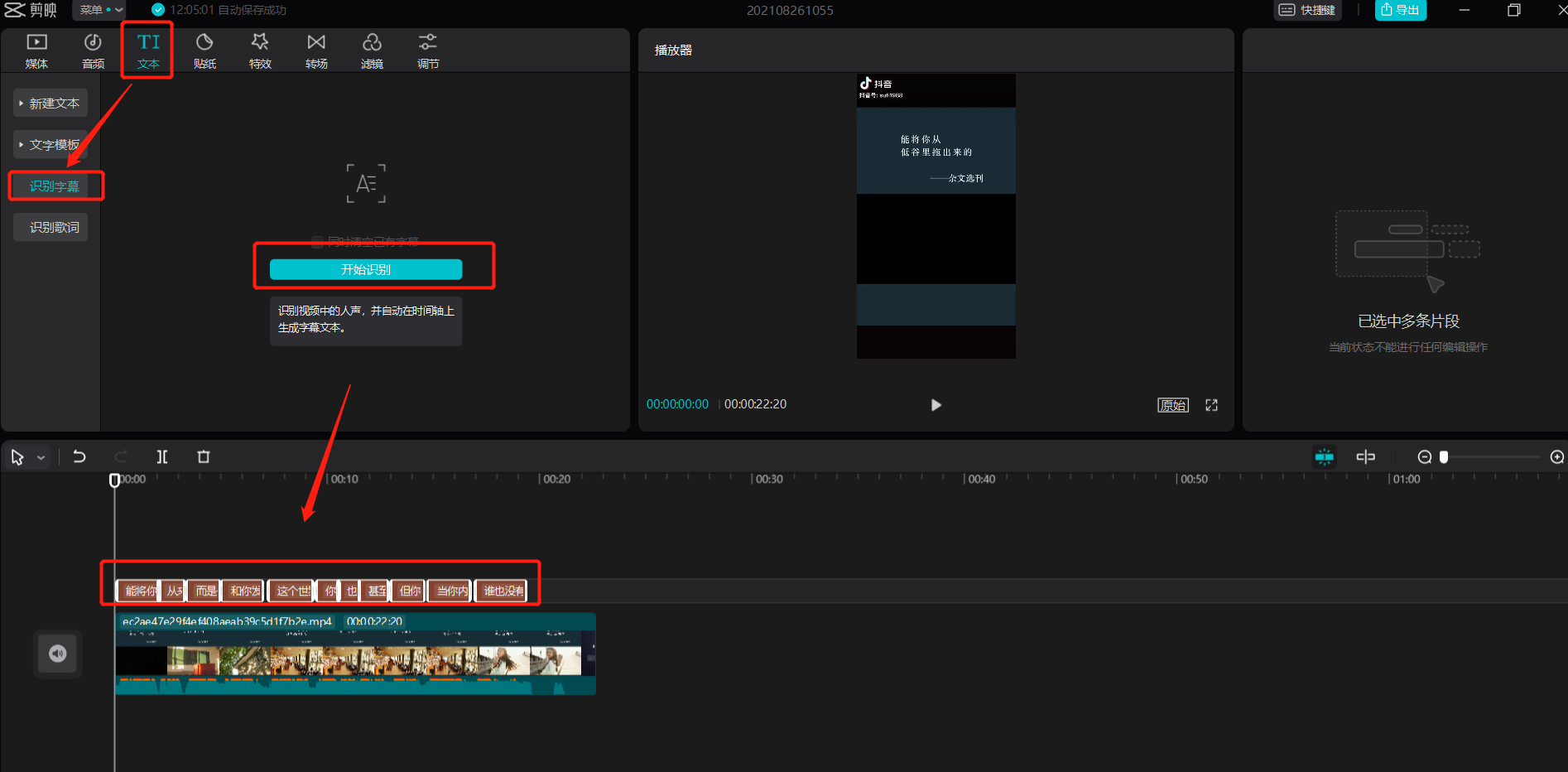Open the 滤镜 filters tab
This screenshot has width=1568, height=772.
click(372, 51)
